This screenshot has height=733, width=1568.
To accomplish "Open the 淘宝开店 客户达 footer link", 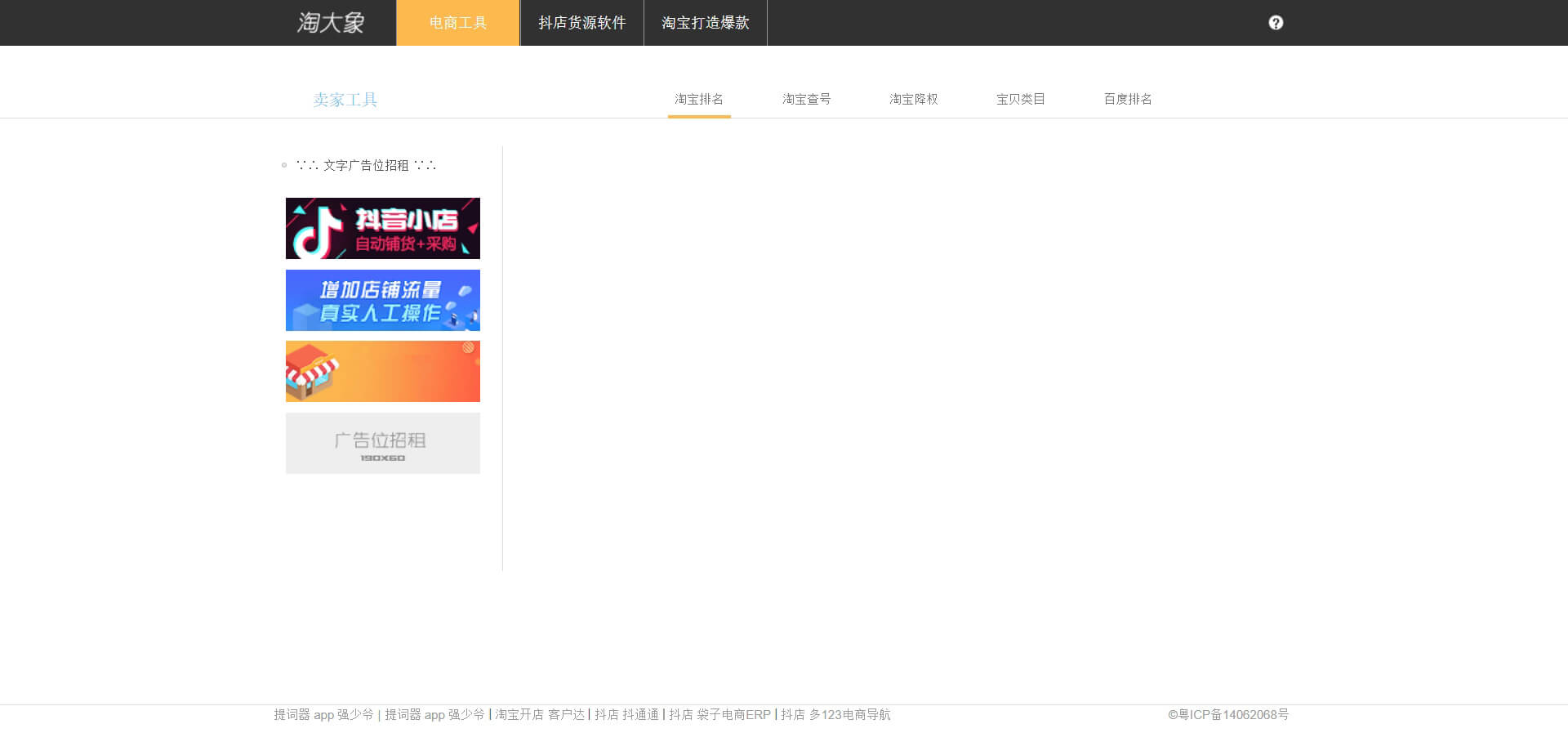I will click(540, 715).
